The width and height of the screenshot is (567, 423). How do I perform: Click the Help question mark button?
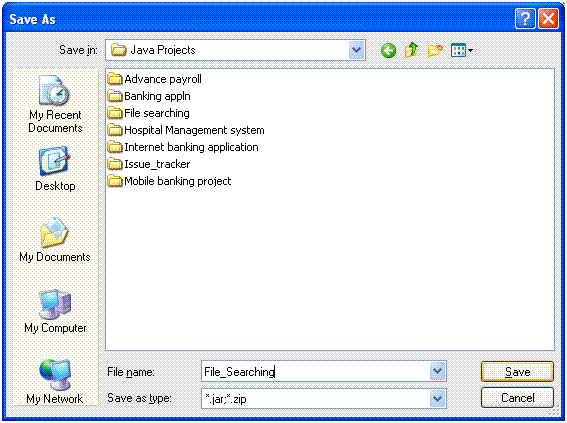coord(525,18)
